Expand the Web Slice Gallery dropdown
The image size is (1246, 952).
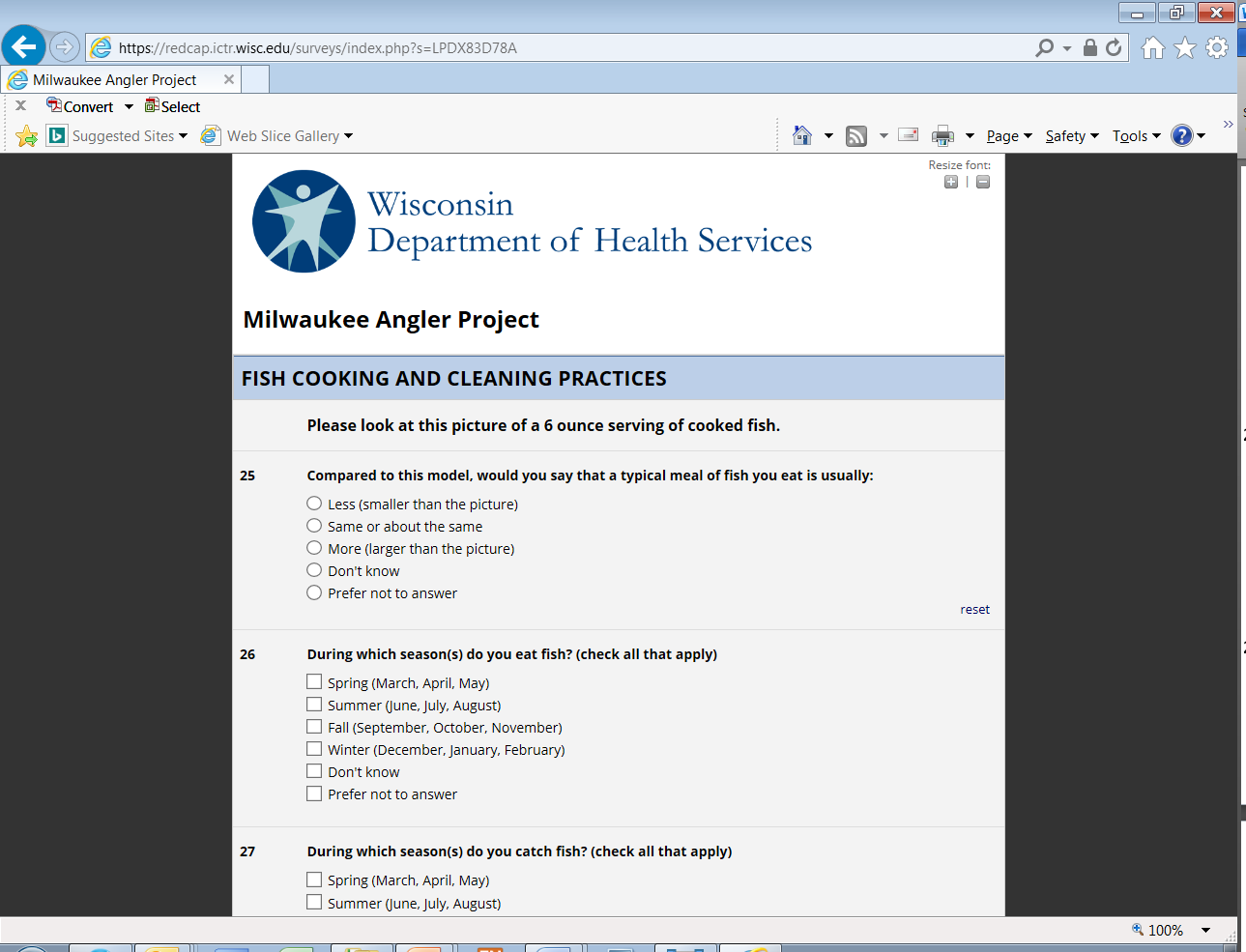click(348, 136)
